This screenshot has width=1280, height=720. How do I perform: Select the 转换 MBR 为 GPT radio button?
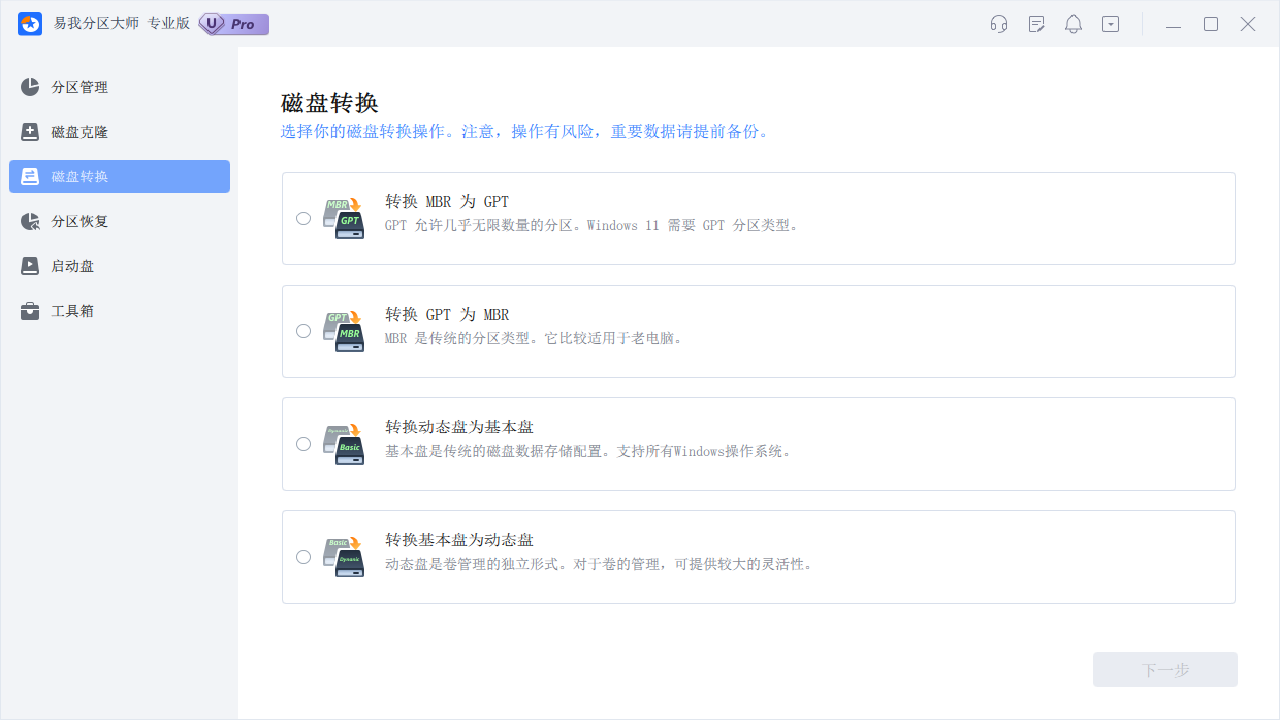pyautogui.click(x=303, y=217)
